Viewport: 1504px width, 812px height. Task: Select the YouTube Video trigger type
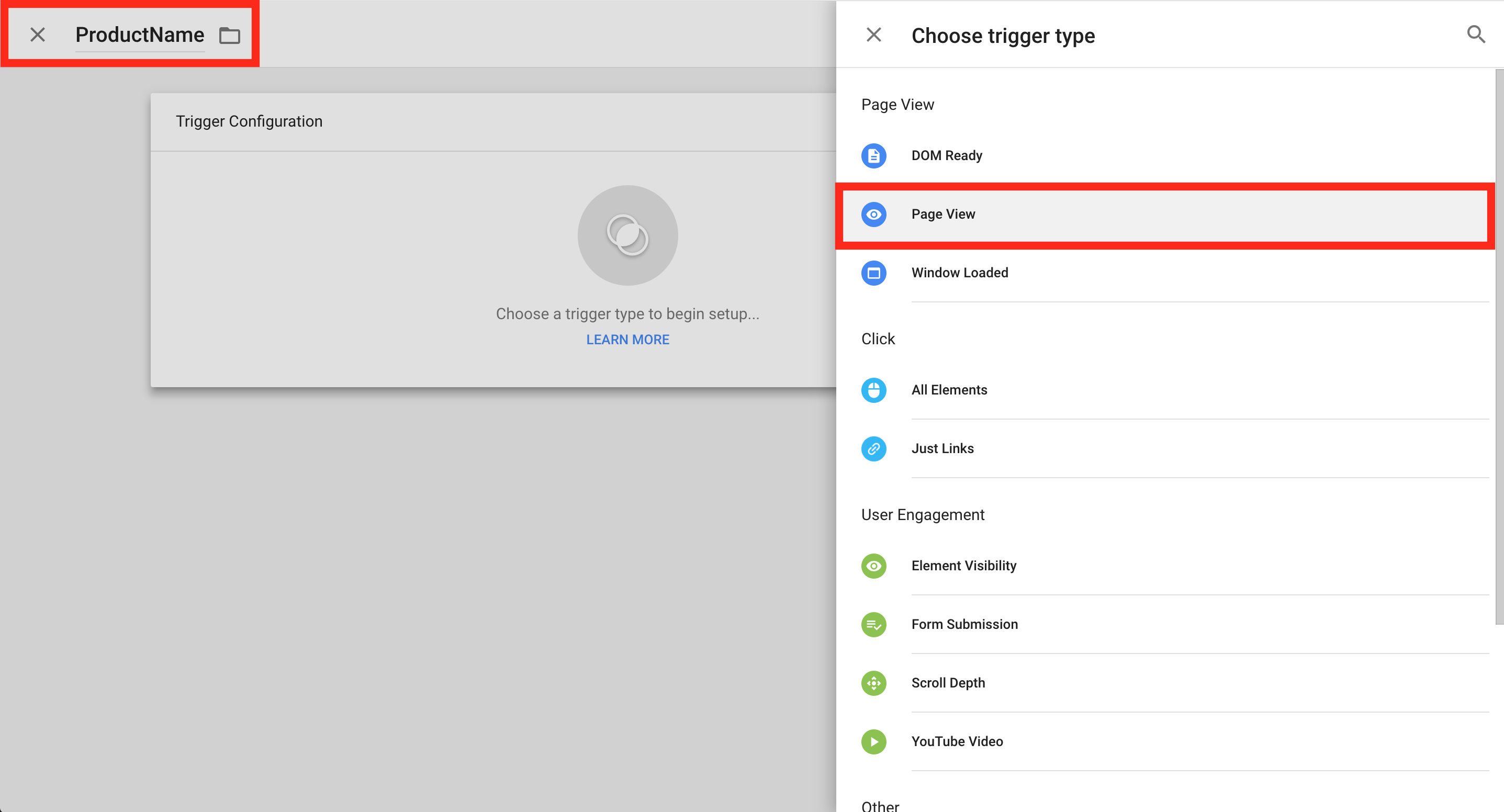tap(1165, 741)
